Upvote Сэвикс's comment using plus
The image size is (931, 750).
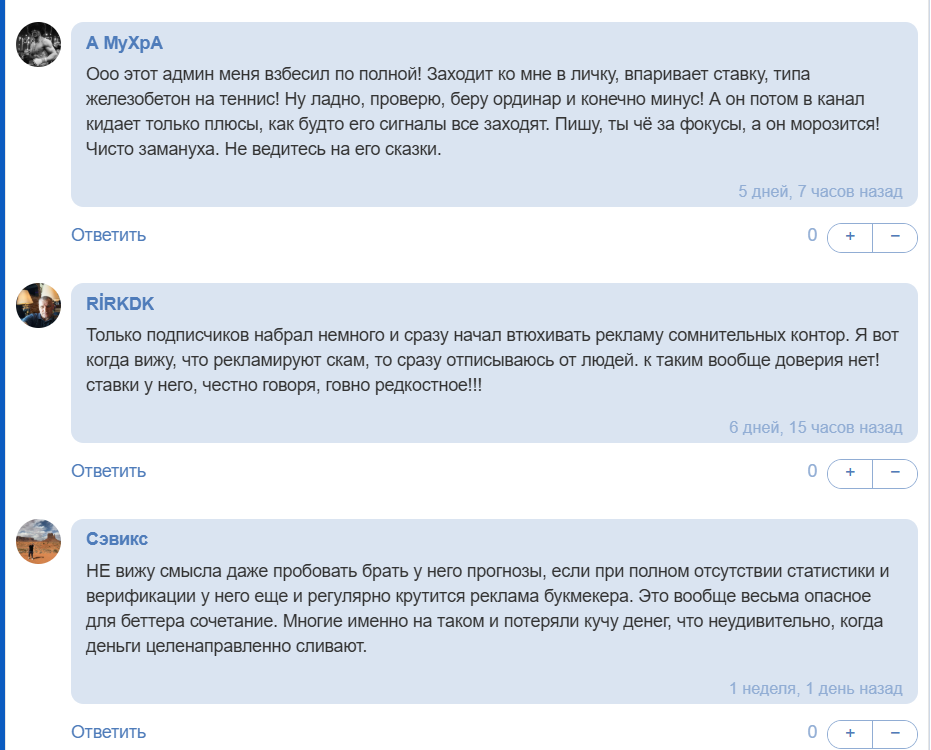click(x=850, y=733)
